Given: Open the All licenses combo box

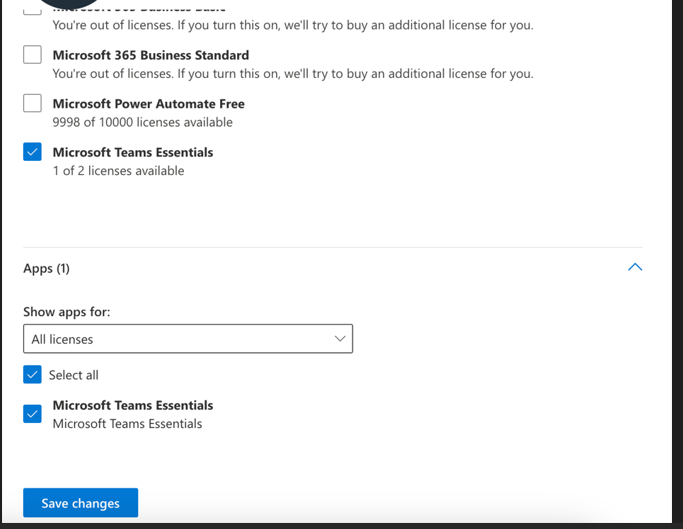Looking at the screenshot, I should coord(188,339).
